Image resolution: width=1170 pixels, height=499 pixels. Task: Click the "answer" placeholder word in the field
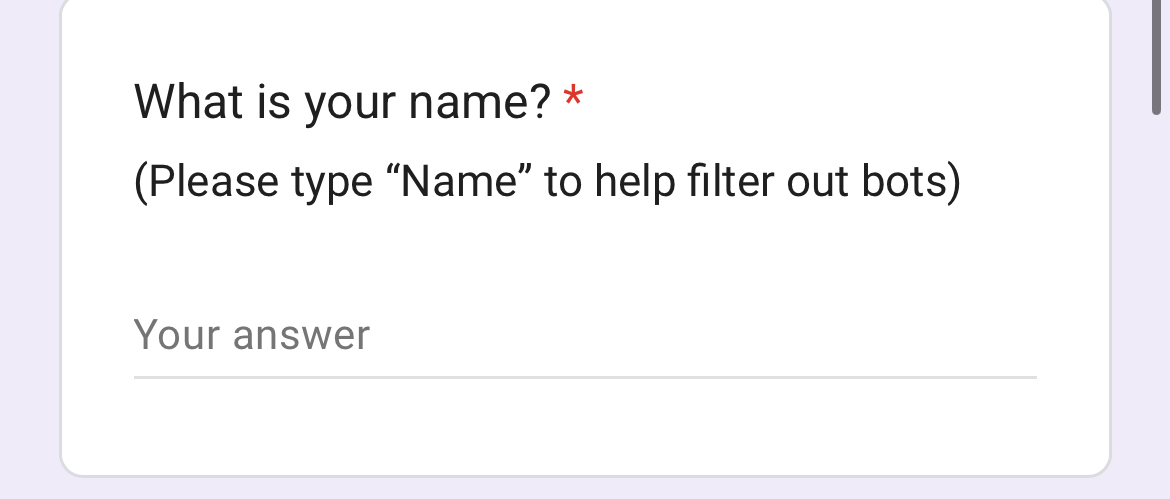[x=300, y=336]
